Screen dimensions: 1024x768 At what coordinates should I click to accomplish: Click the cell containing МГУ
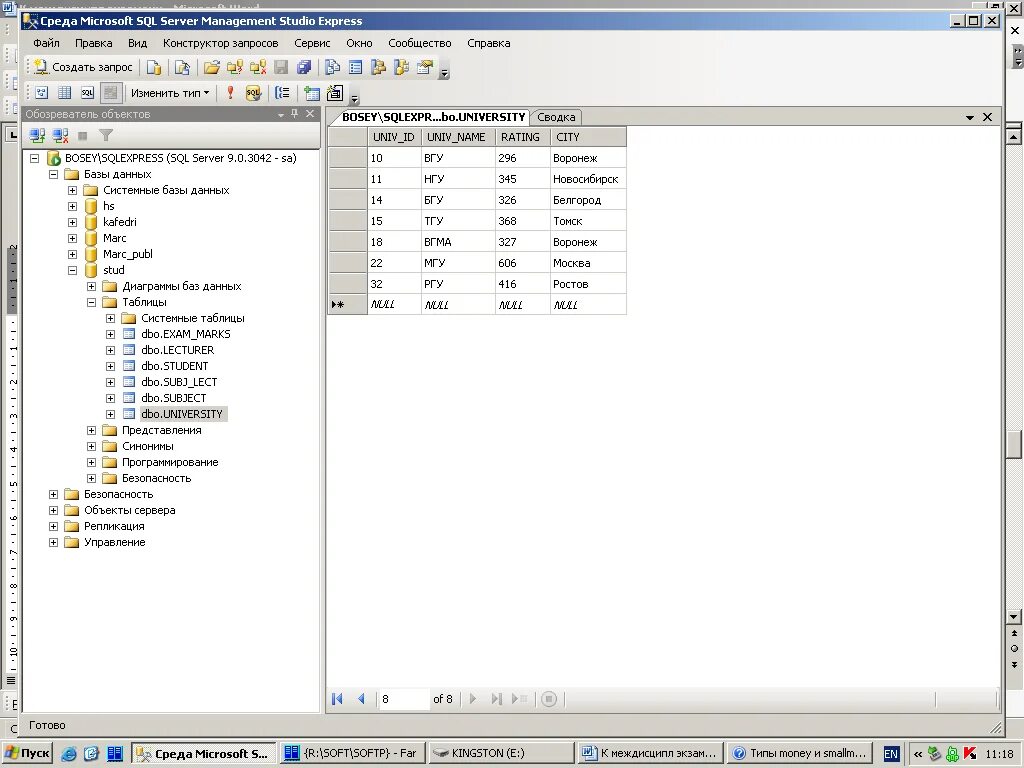tap(458, 263)
